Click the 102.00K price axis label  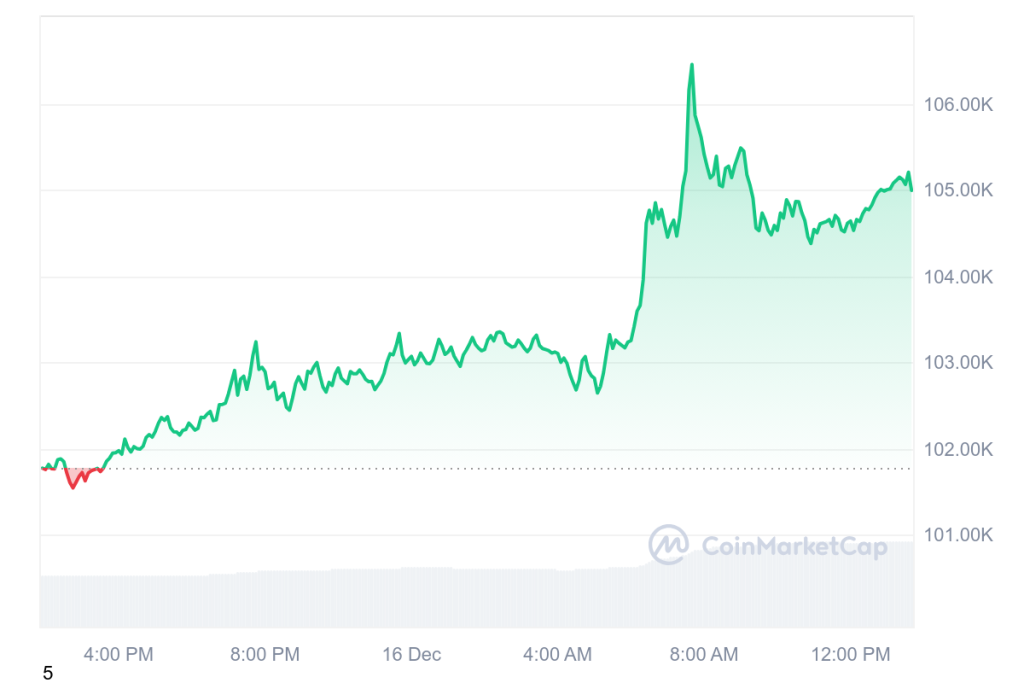tap(959, 450)
